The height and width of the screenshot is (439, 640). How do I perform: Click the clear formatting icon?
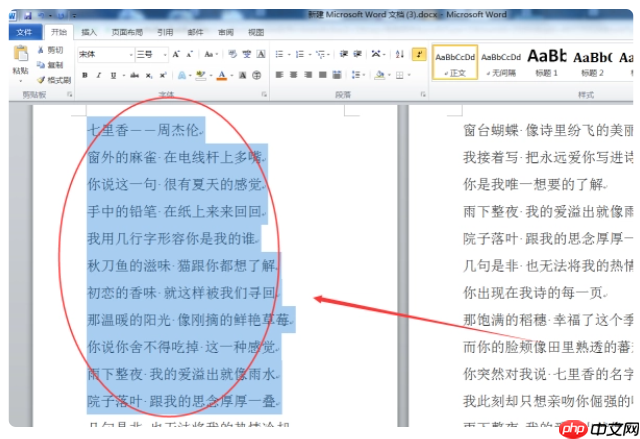pos(233,54)
